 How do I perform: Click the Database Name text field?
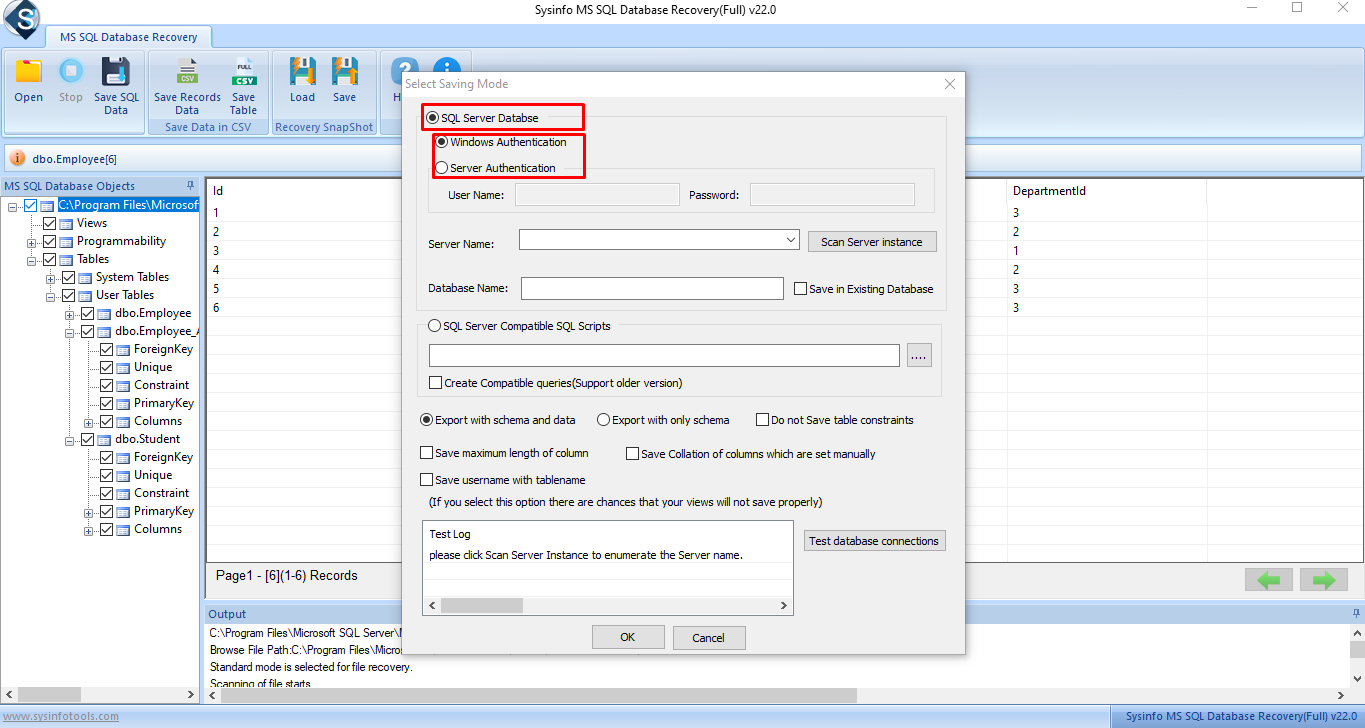(652, 288)
